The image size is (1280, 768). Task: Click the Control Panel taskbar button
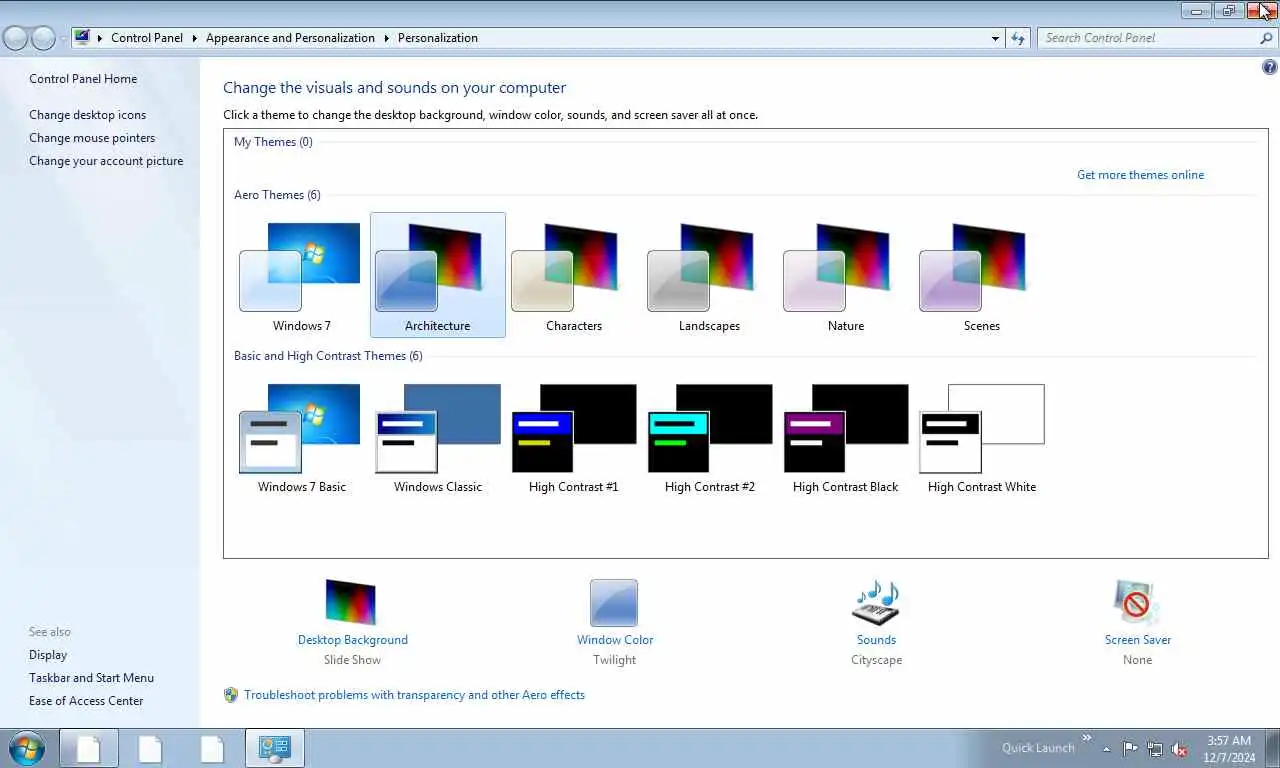(274, 748)
